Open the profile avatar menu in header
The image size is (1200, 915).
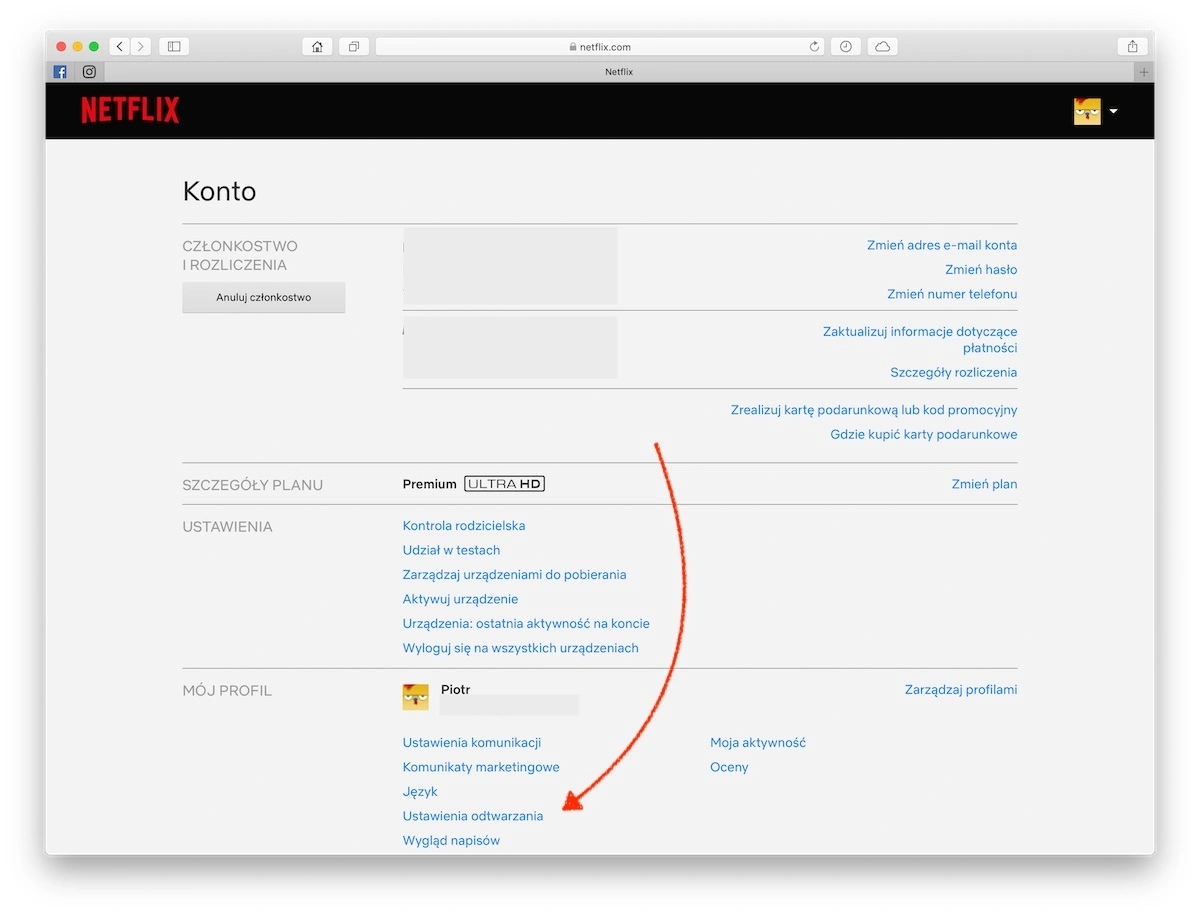1095,111
